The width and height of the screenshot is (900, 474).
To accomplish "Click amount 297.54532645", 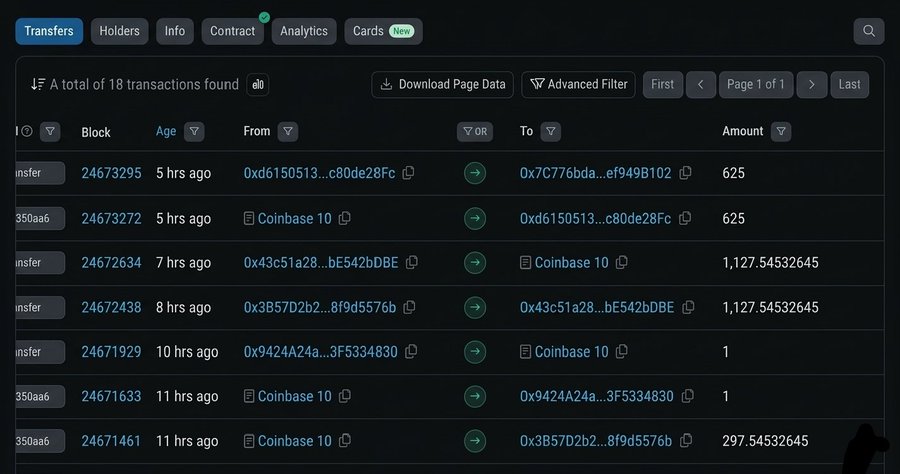I will pyautogui.click(x=765, y=441).
